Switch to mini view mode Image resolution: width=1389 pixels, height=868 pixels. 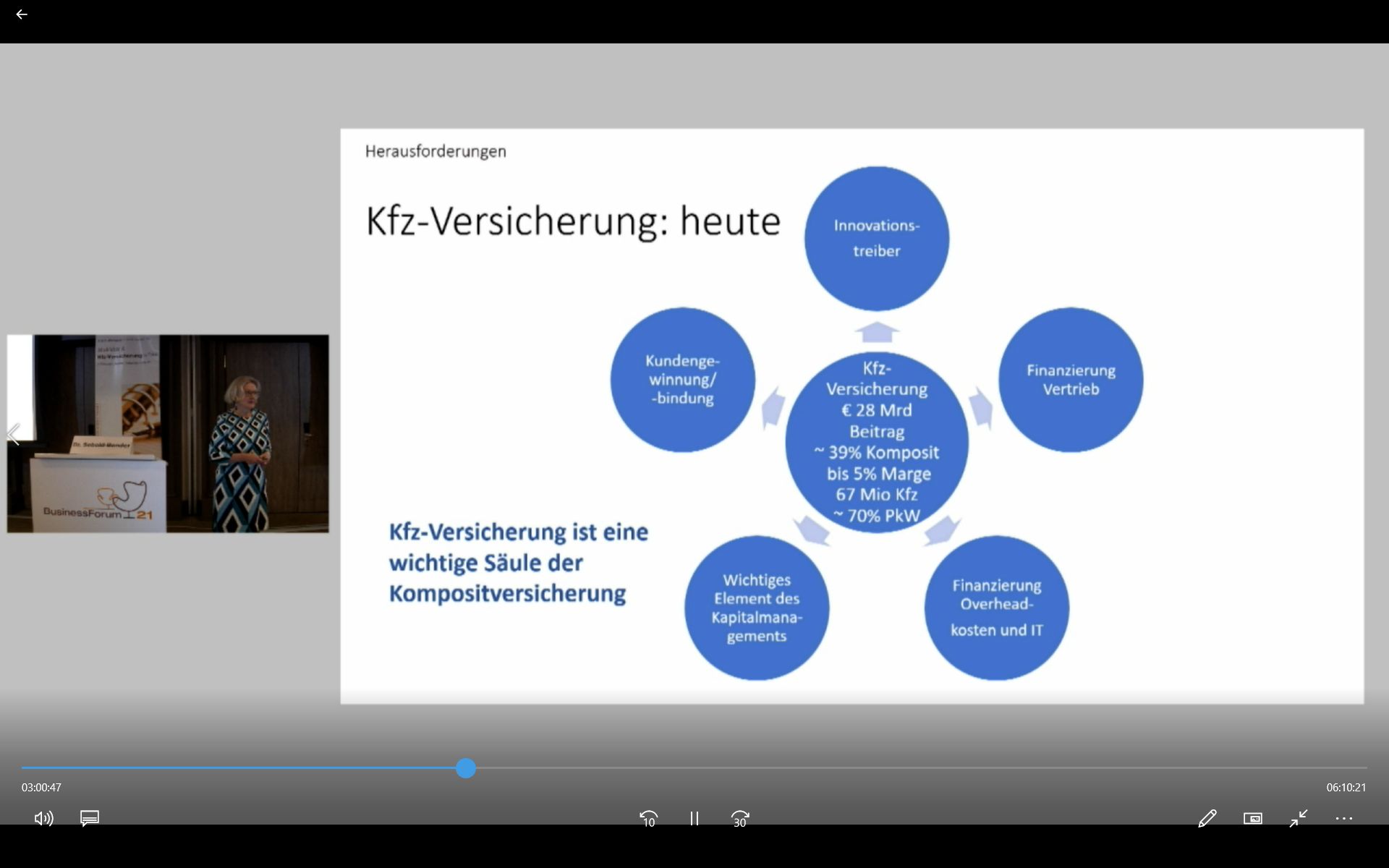[1253, 818]
